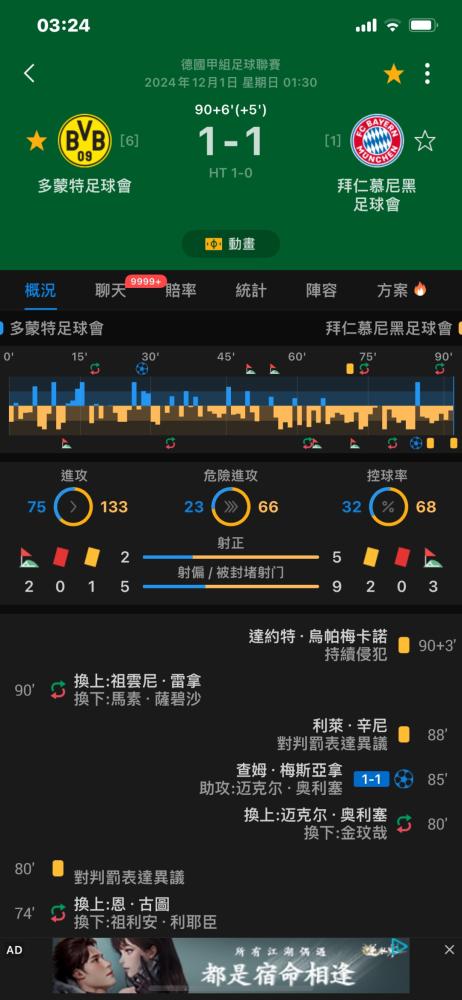Tap the 進攻 attack ring indicator
This screenshot has width=462, height=1000.
coord(73,507)
